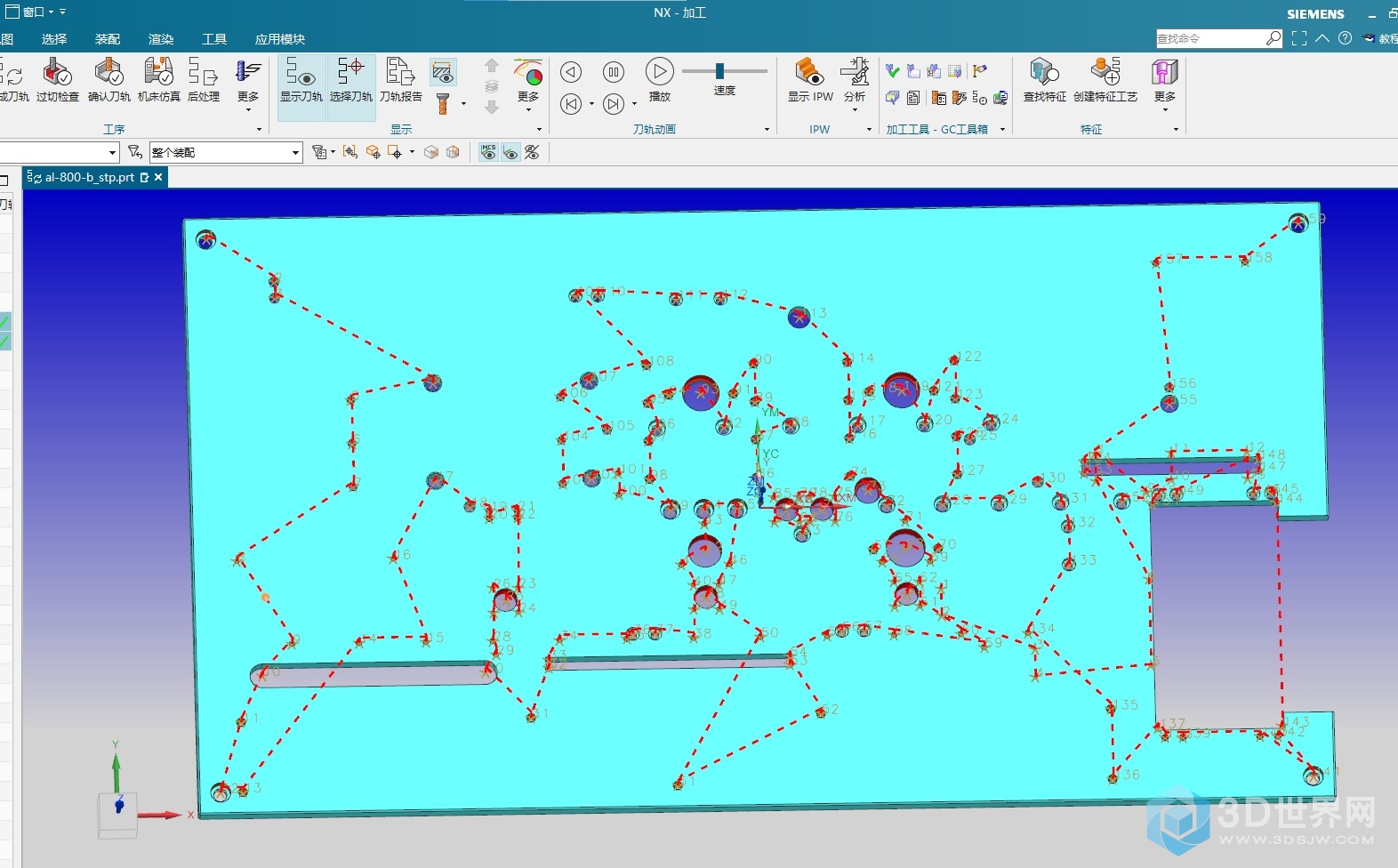This screenshot has height=868, width=1398.
Task: Click the orange cube snap point icon
Action: pos(374,152)
